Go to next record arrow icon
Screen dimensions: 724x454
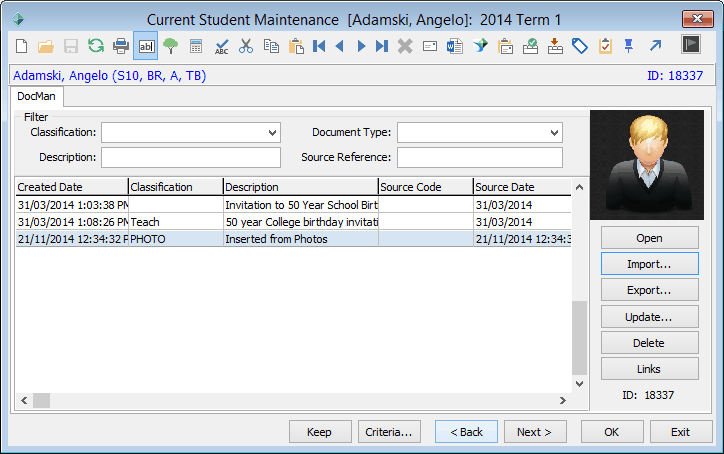[361, 46]
